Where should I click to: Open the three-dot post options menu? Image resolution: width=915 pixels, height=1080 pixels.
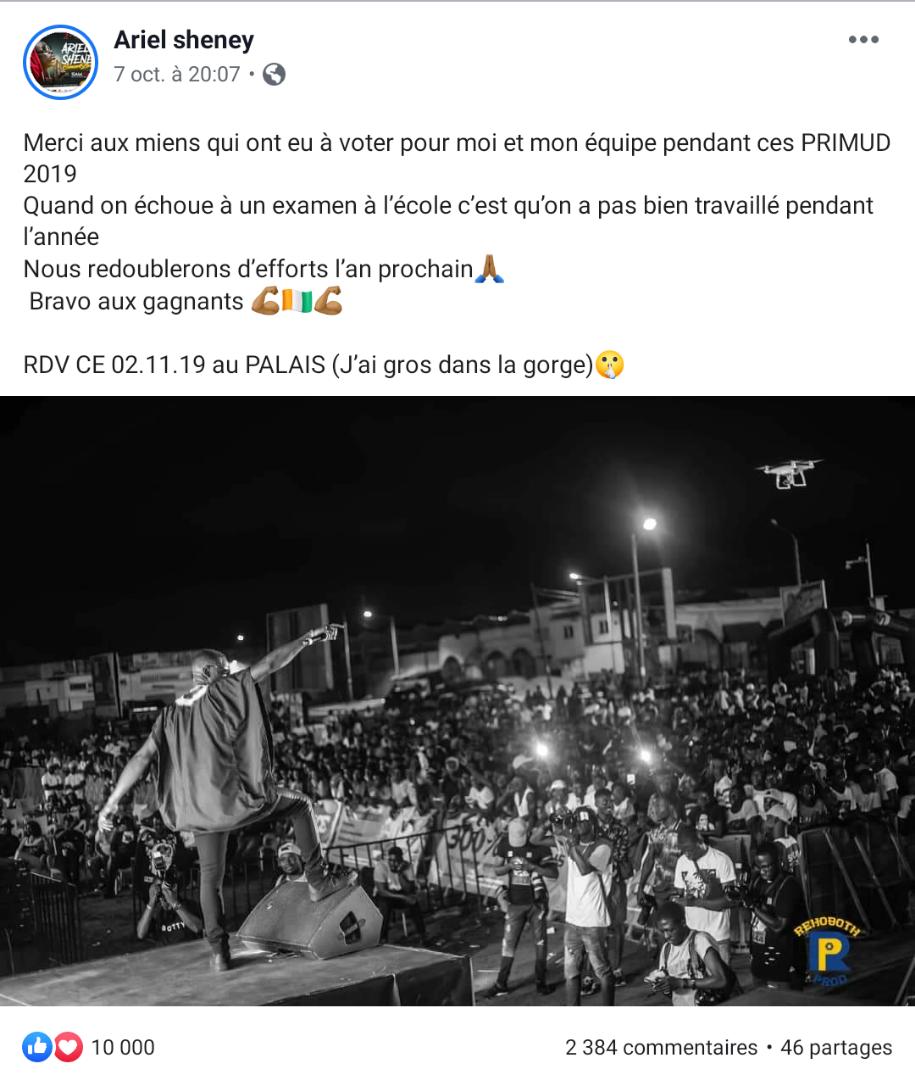pyautogui.click(x=863, y=39)
